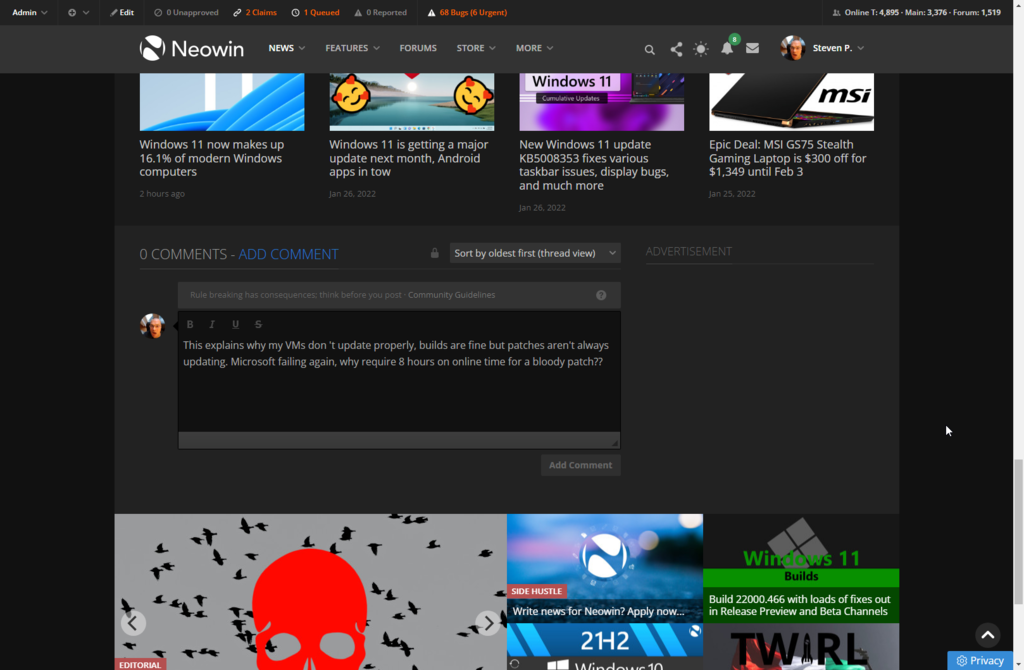Open 0 Unapproved in admin bar
The width and height of the screenshot is (1024, 670).
point(186,12)
